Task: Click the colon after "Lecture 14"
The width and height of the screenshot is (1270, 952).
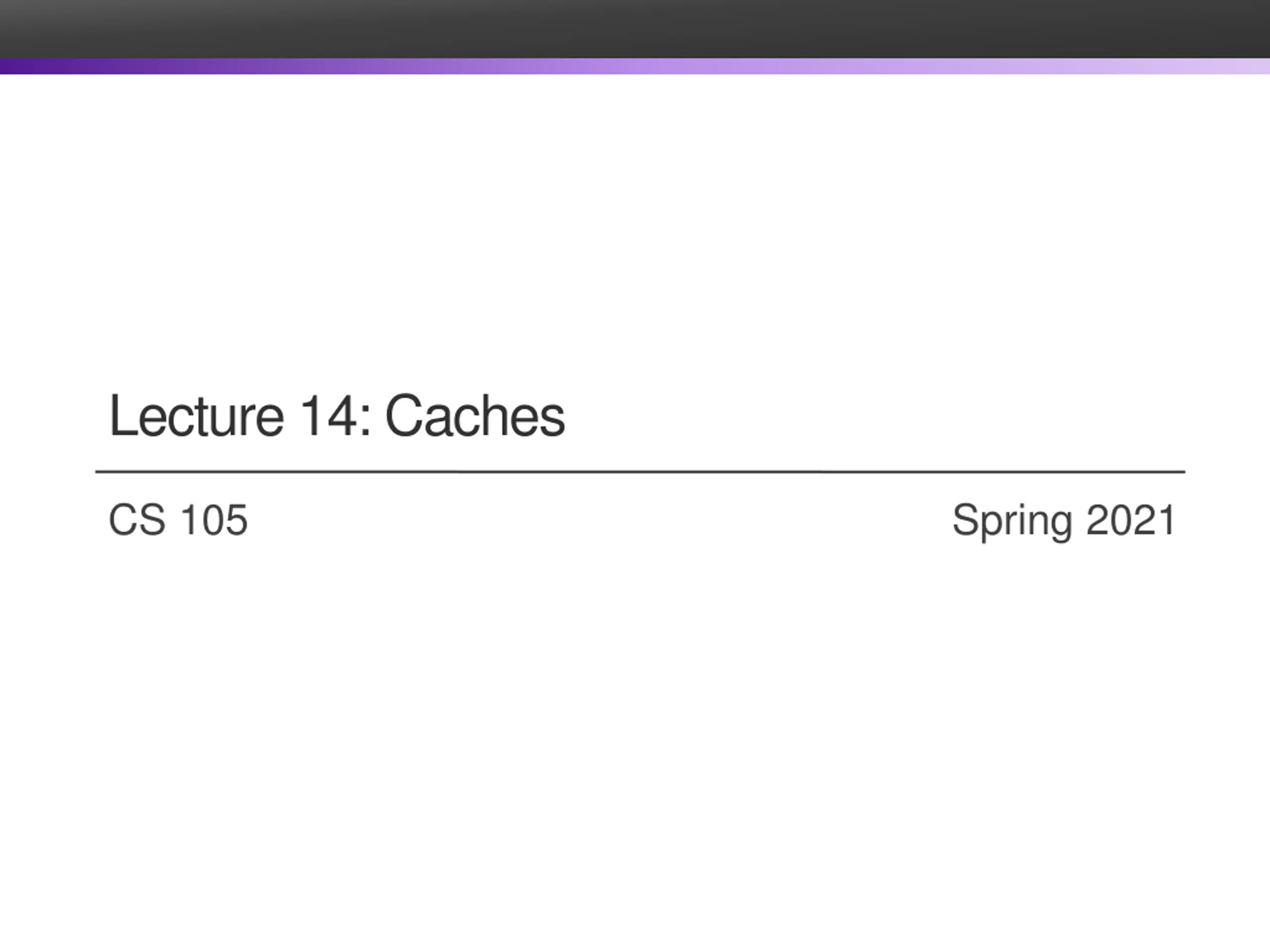Action: pos(368,422)
